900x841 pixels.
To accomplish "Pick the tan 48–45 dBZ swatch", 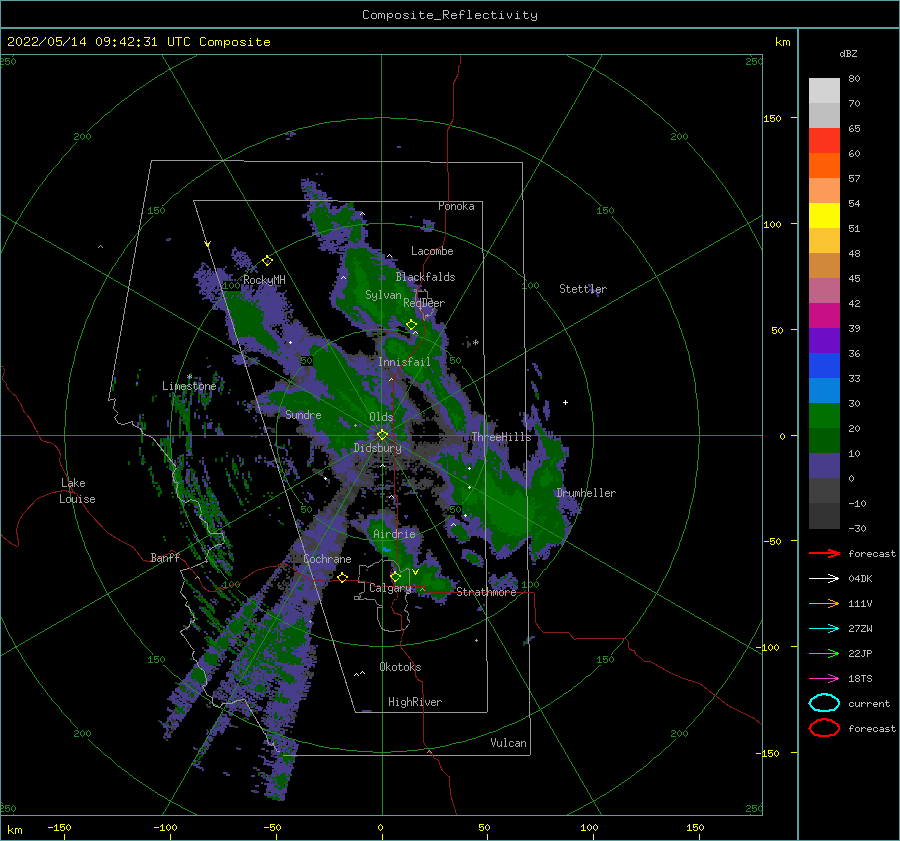I will click(x=824, y=266).
